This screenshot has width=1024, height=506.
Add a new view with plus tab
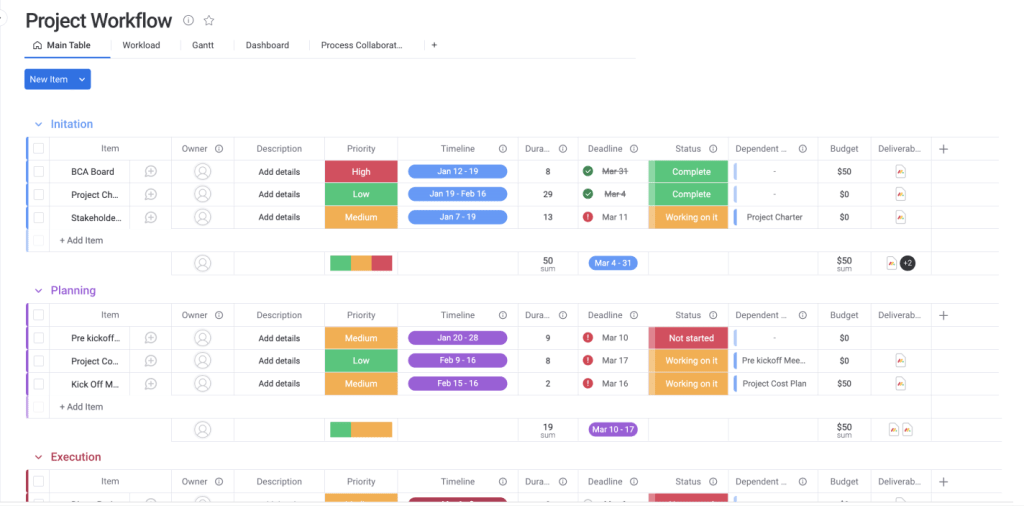434,46
